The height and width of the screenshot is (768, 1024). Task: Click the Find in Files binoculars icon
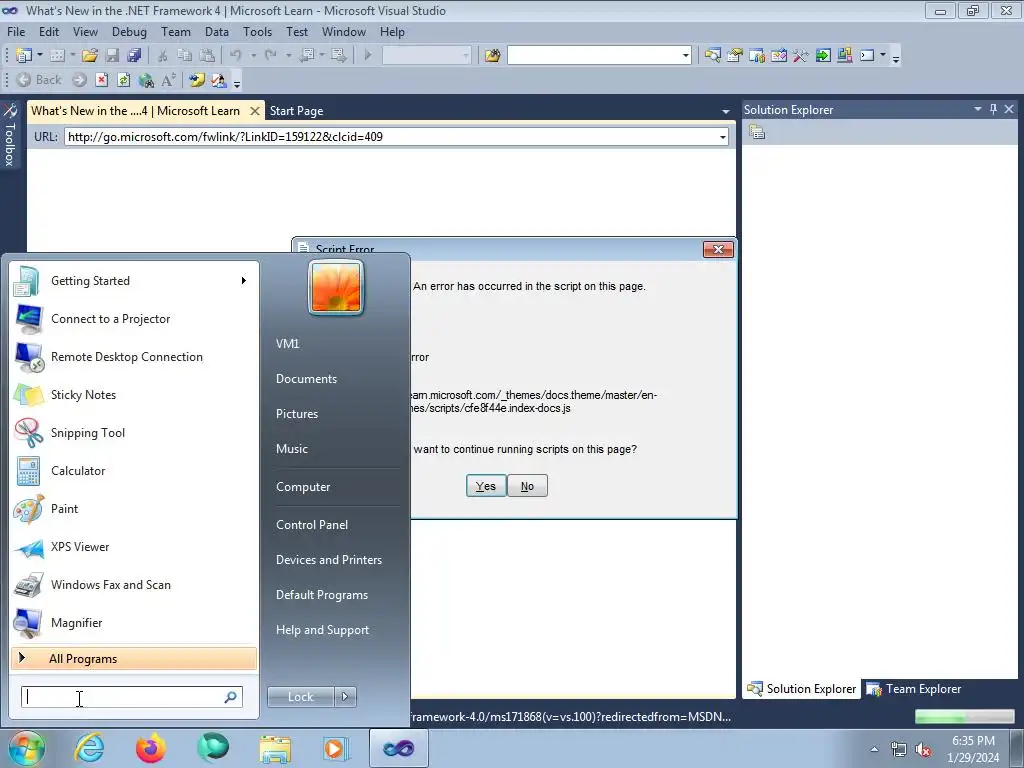[492, 56]
